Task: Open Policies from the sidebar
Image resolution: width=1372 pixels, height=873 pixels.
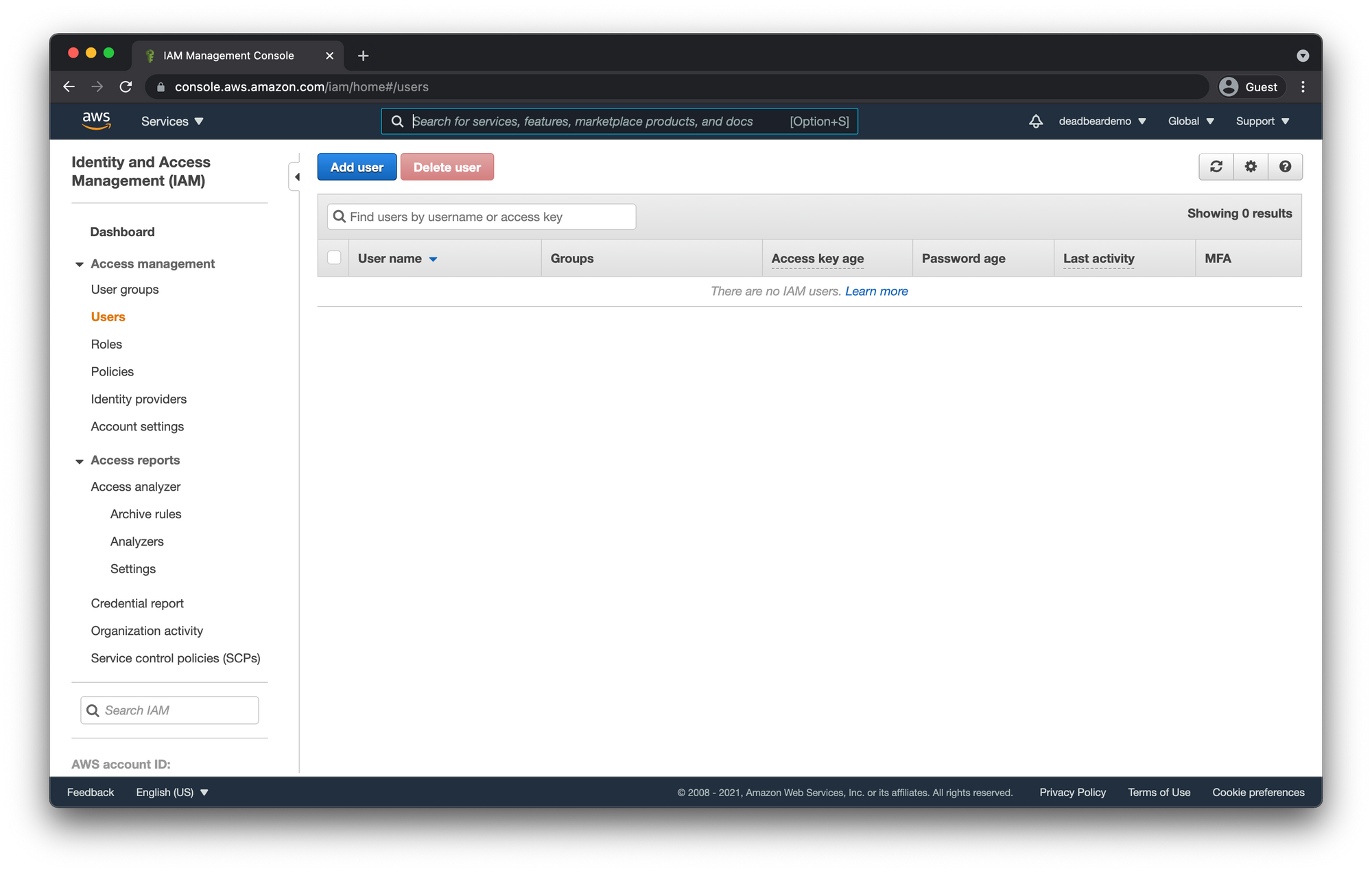Action: click(113, 372)
